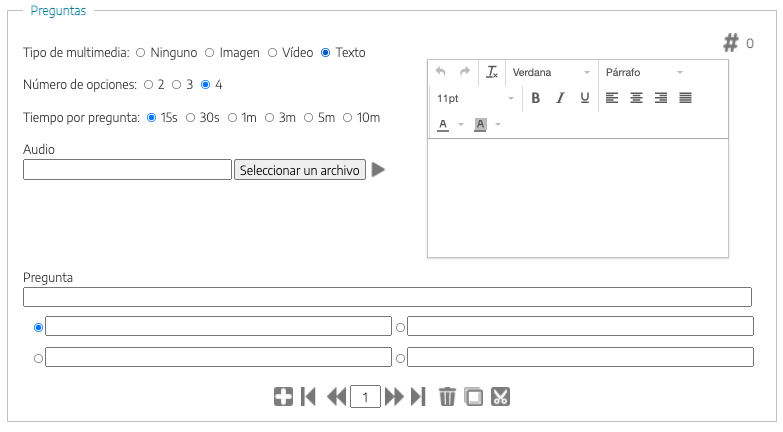Open the Verdana font family dropdown
This screenshot has width=783, height=432.
pos(551,72)
